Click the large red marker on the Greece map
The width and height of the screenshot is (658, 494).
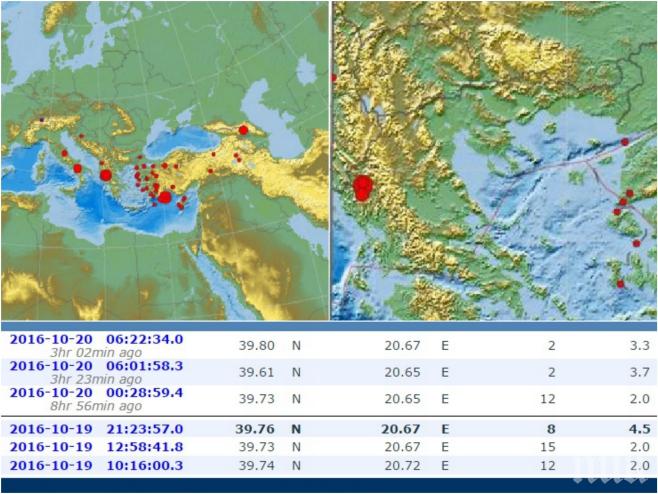click(362, 187)
